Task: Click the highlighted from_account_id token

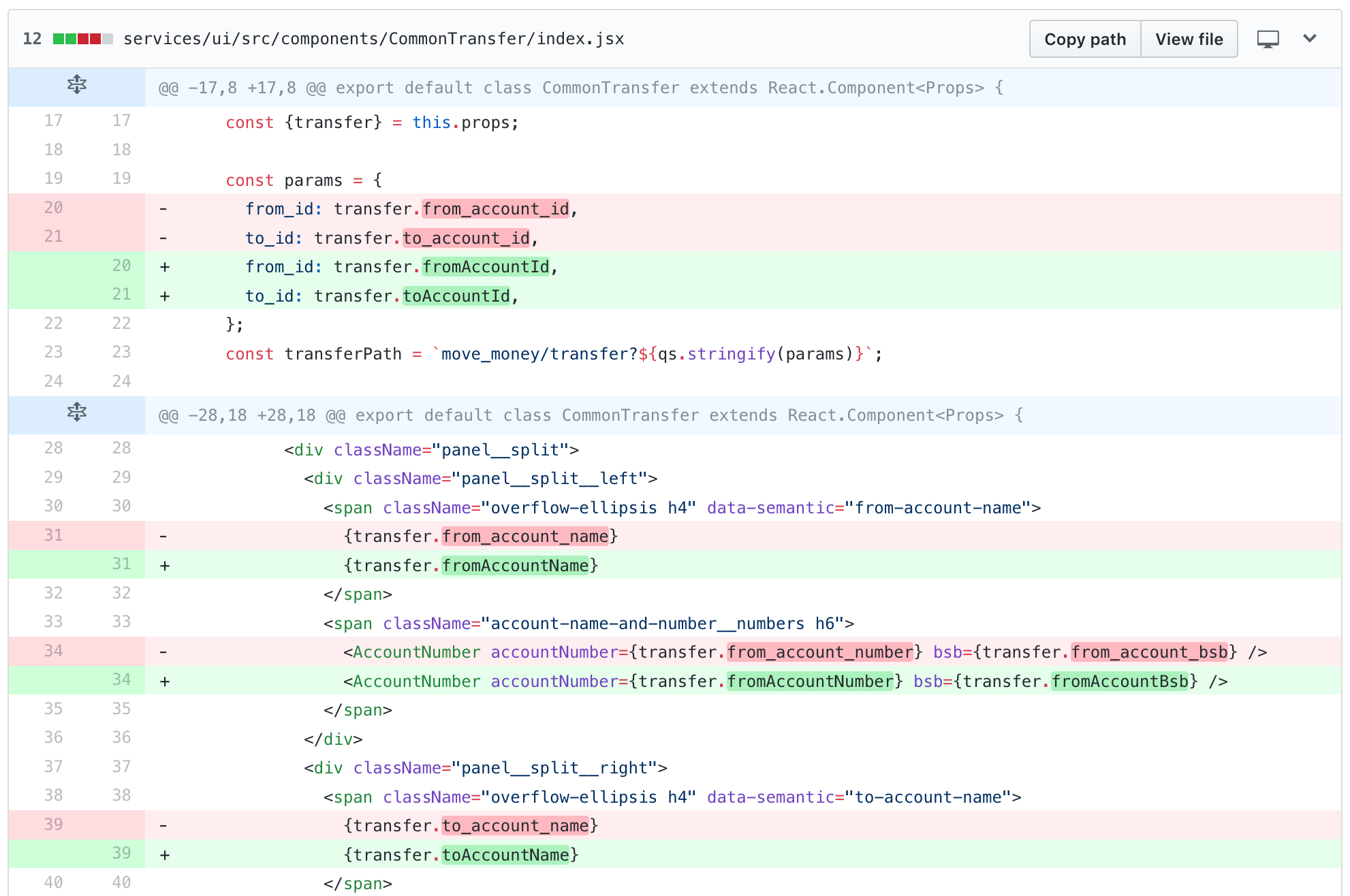Action: tap(496, 209)
